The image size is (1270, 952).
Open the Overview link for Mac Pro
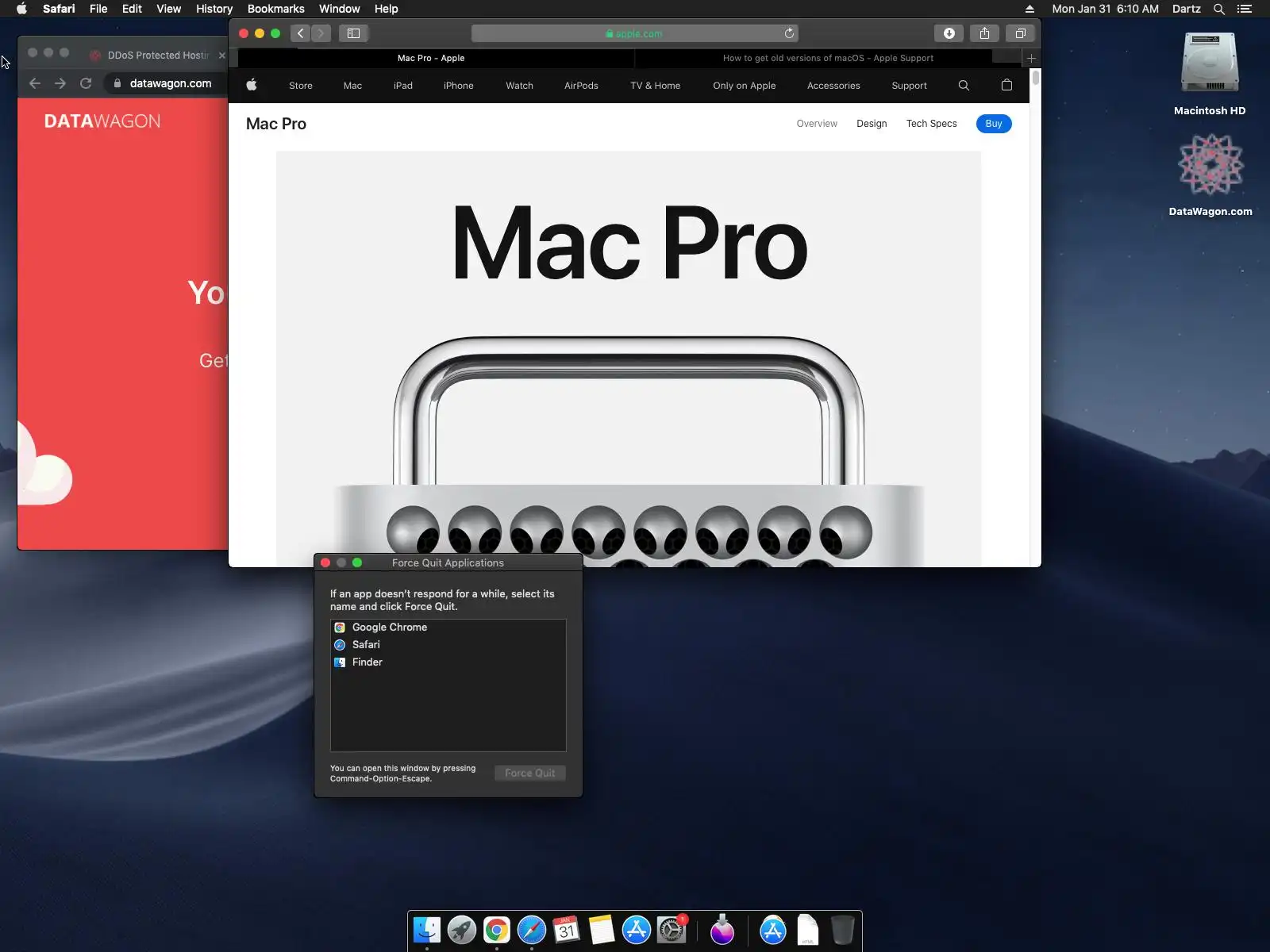pos(817,124)
